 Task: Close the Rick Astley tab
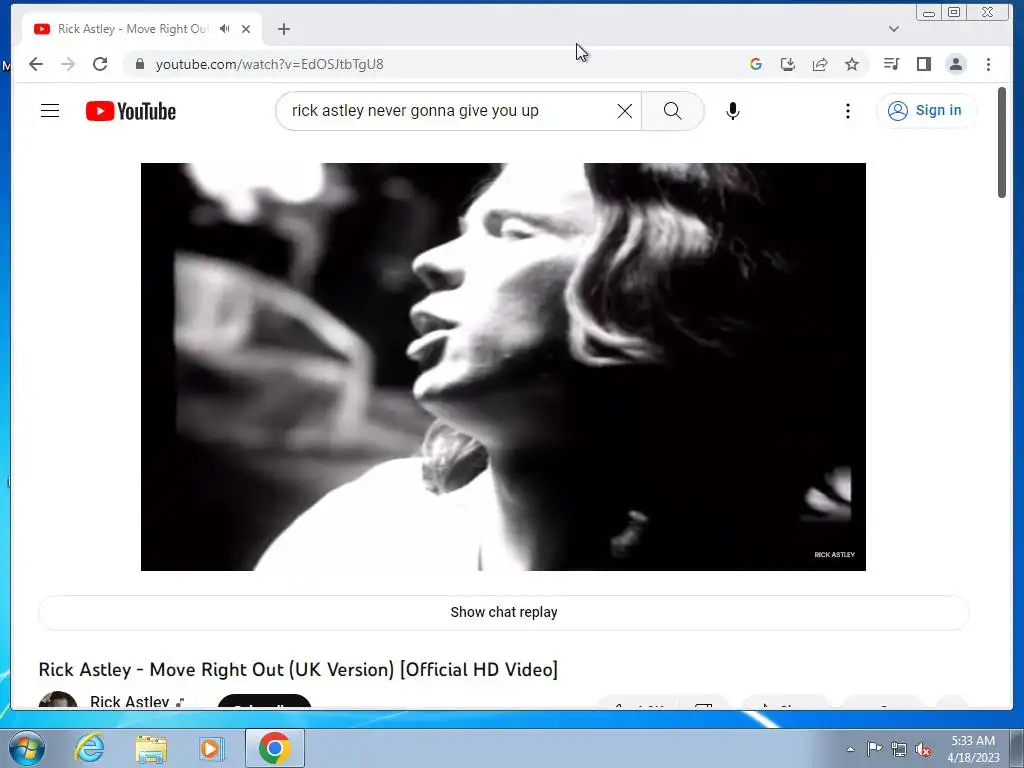pyautogui.click(x=246, y=29)
